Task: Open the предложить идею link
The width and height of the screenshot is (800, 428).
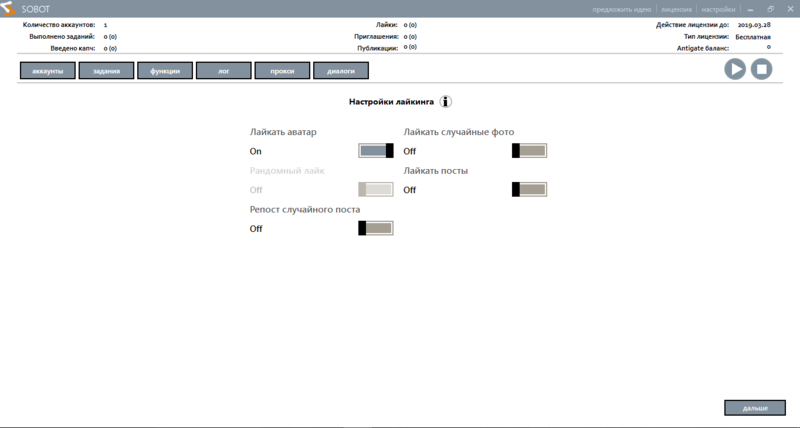Action: [621, 9]
